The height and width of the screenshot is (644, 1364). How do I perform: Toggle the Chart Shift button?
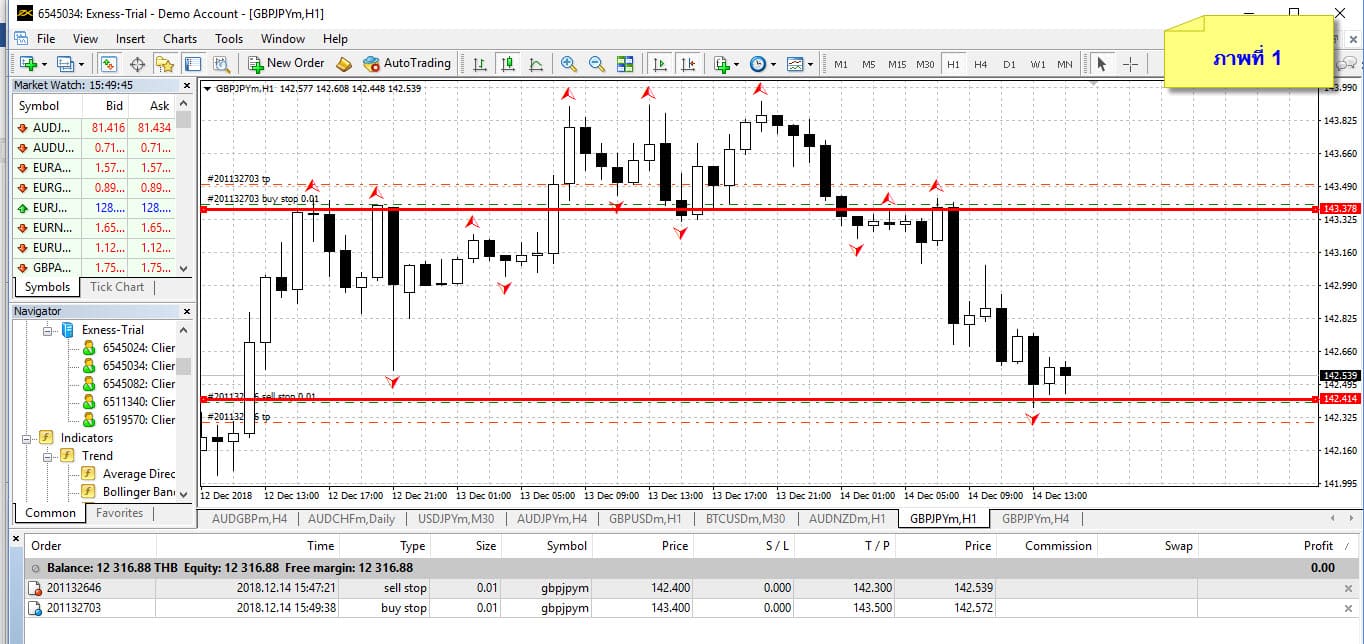(x=688, y=64)
